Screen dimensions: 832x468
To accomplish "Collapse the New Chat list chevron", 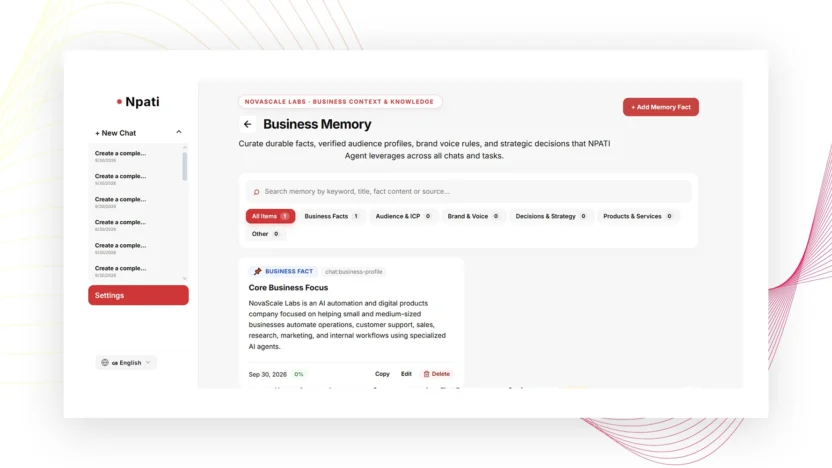I will click(x=179, y=132).
